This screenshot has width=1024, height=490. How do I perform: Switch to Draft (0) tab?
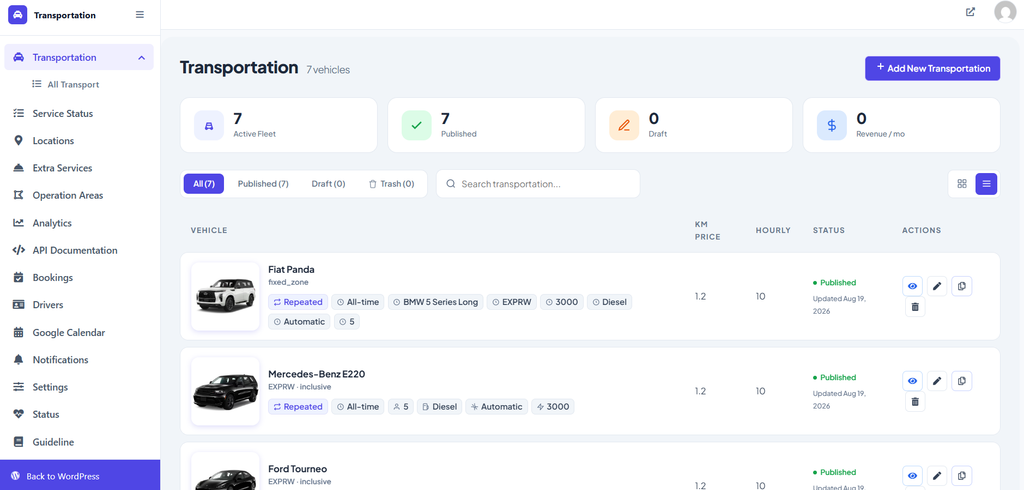tap(328, 184)
